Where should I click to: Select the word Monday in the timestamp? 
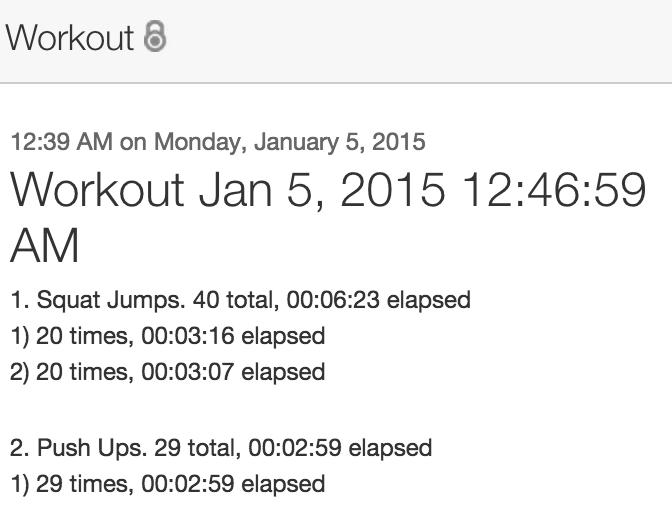[194, 142]
